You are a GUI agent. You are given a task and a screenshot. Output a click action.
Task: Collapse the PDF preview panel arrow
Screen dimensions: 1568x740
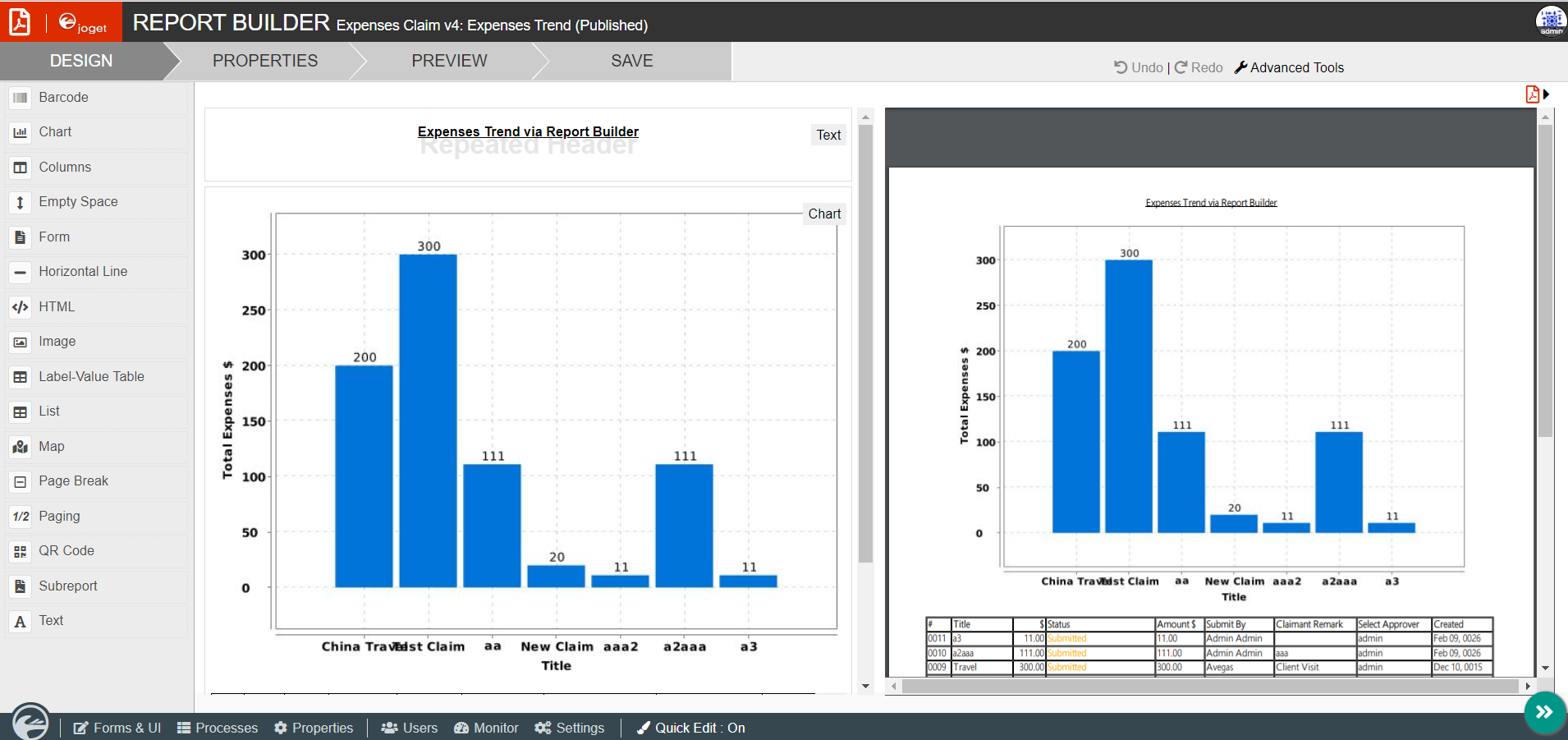[x=1546, y=94]
